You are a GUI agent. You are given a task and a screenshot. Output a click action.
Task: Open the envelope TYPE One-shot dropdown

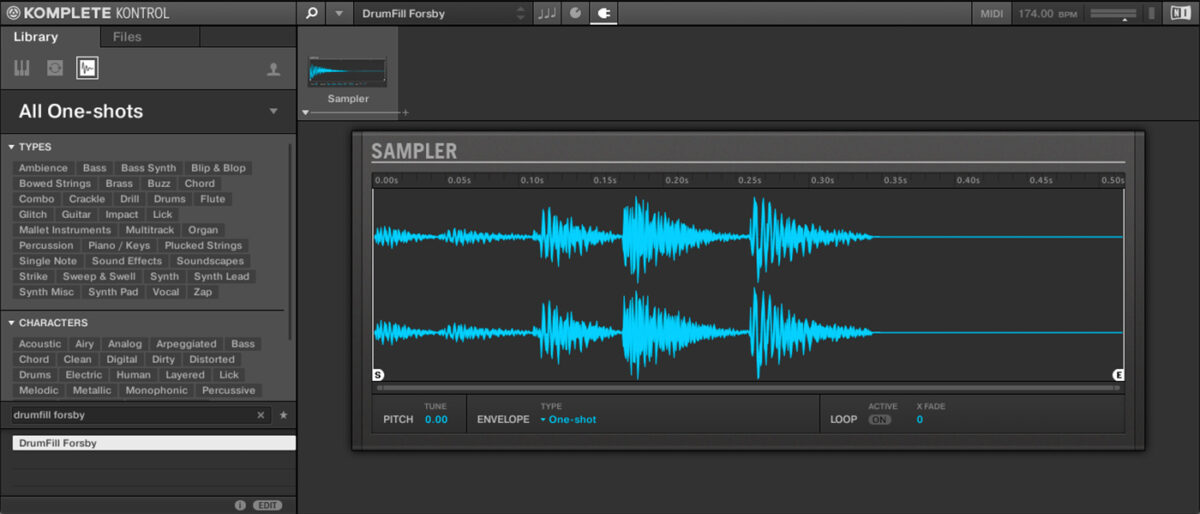pyautogui.click(x=568, y=419)
